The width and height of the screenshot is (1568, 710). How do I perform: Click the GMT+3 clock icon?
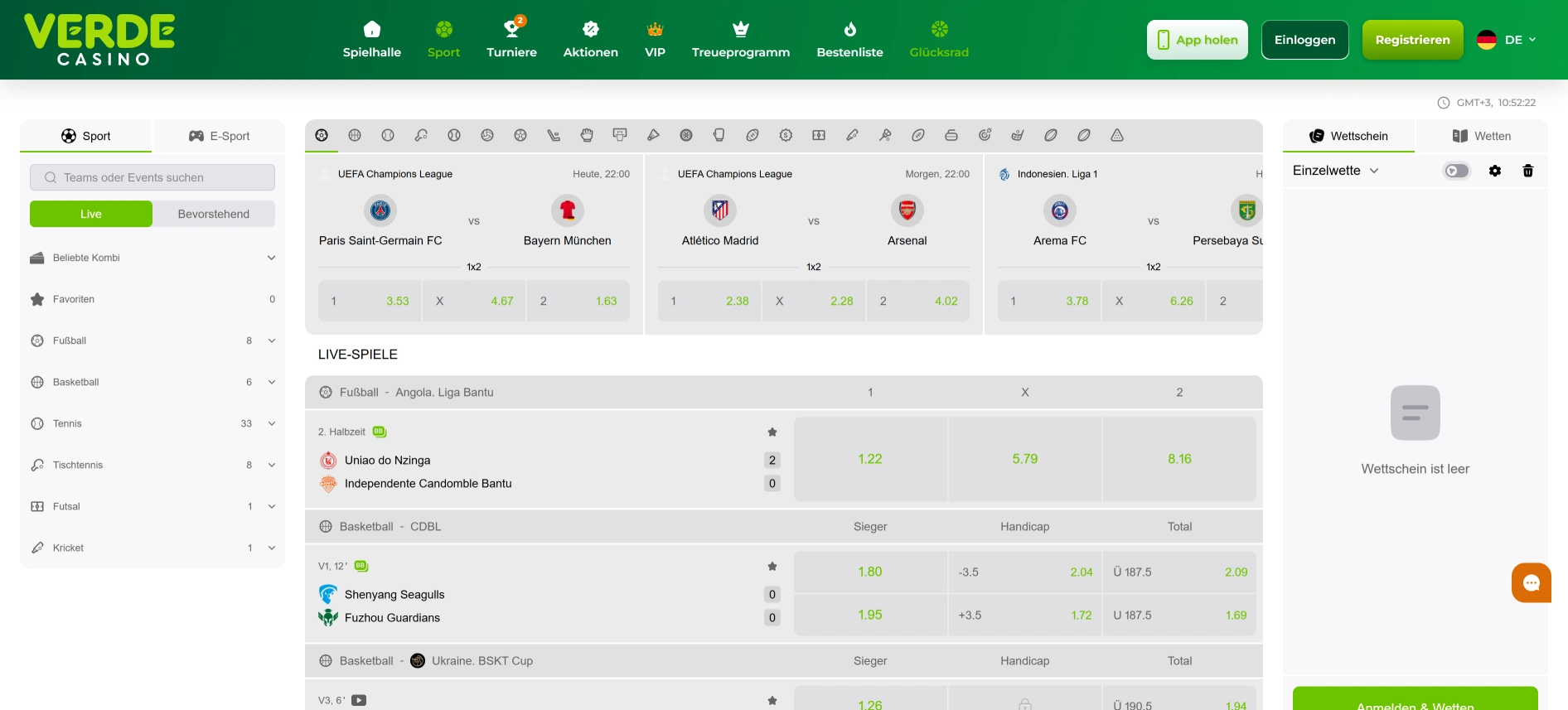1443,103
